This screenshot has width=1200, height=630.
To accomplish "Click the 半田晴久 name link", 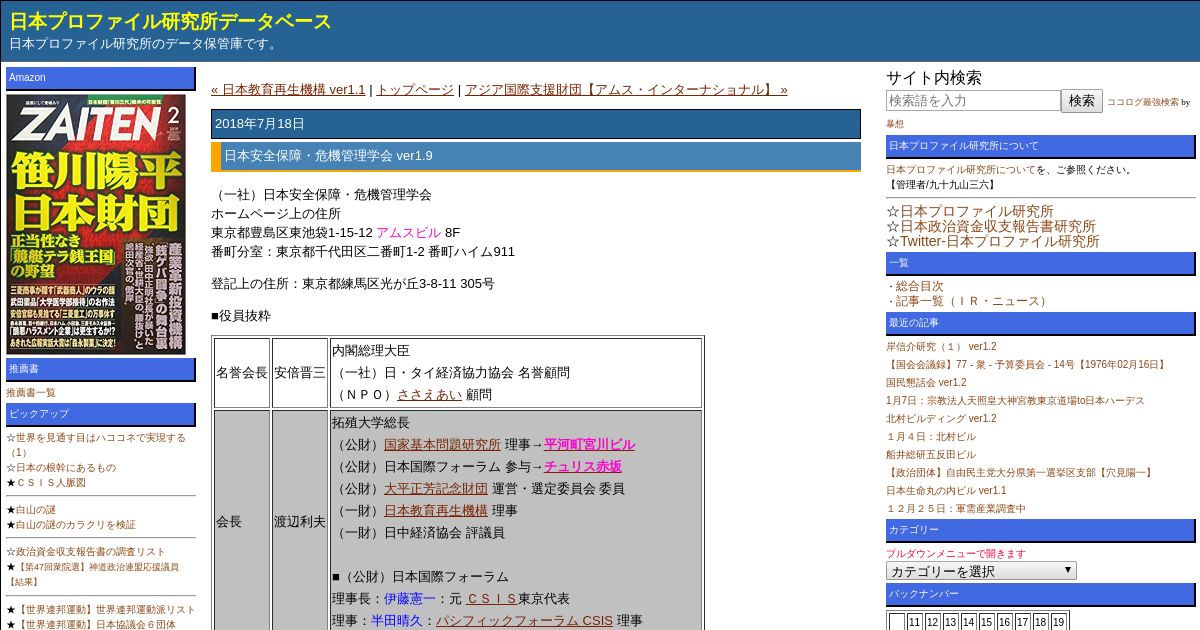I will point(397,620).
